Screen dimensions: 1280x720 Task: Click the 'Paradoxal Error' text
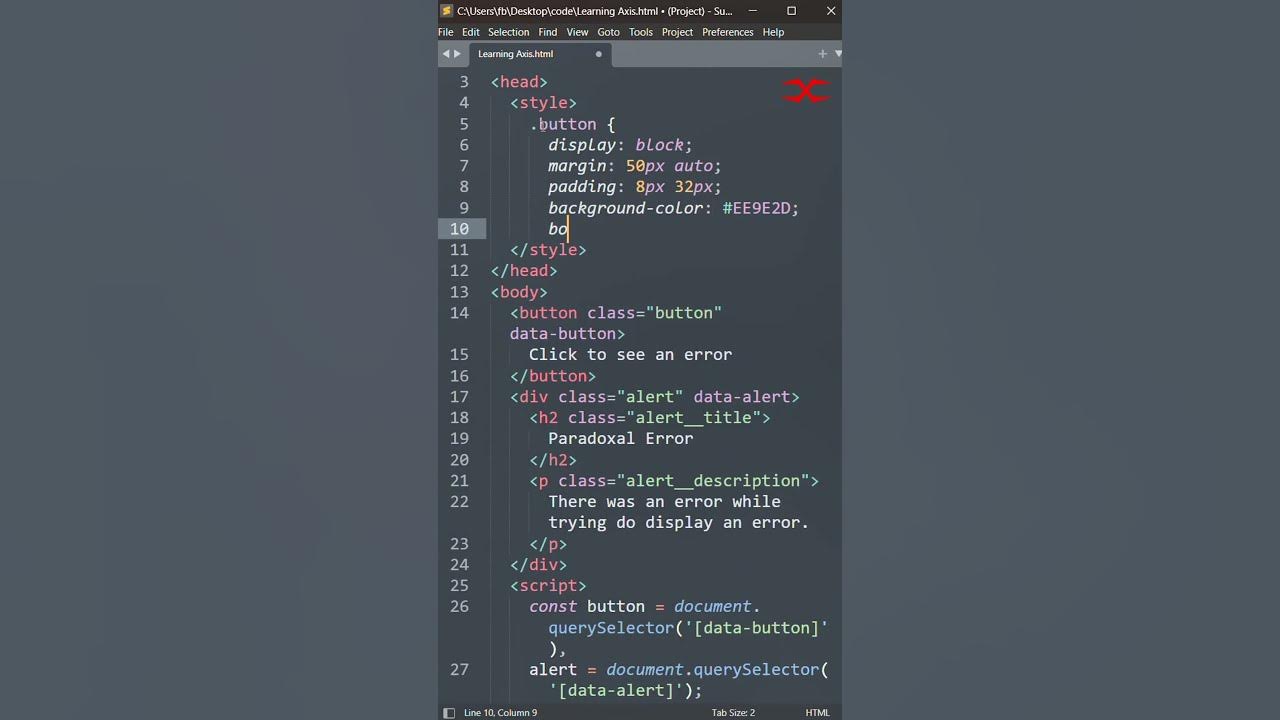coord(620,439)
